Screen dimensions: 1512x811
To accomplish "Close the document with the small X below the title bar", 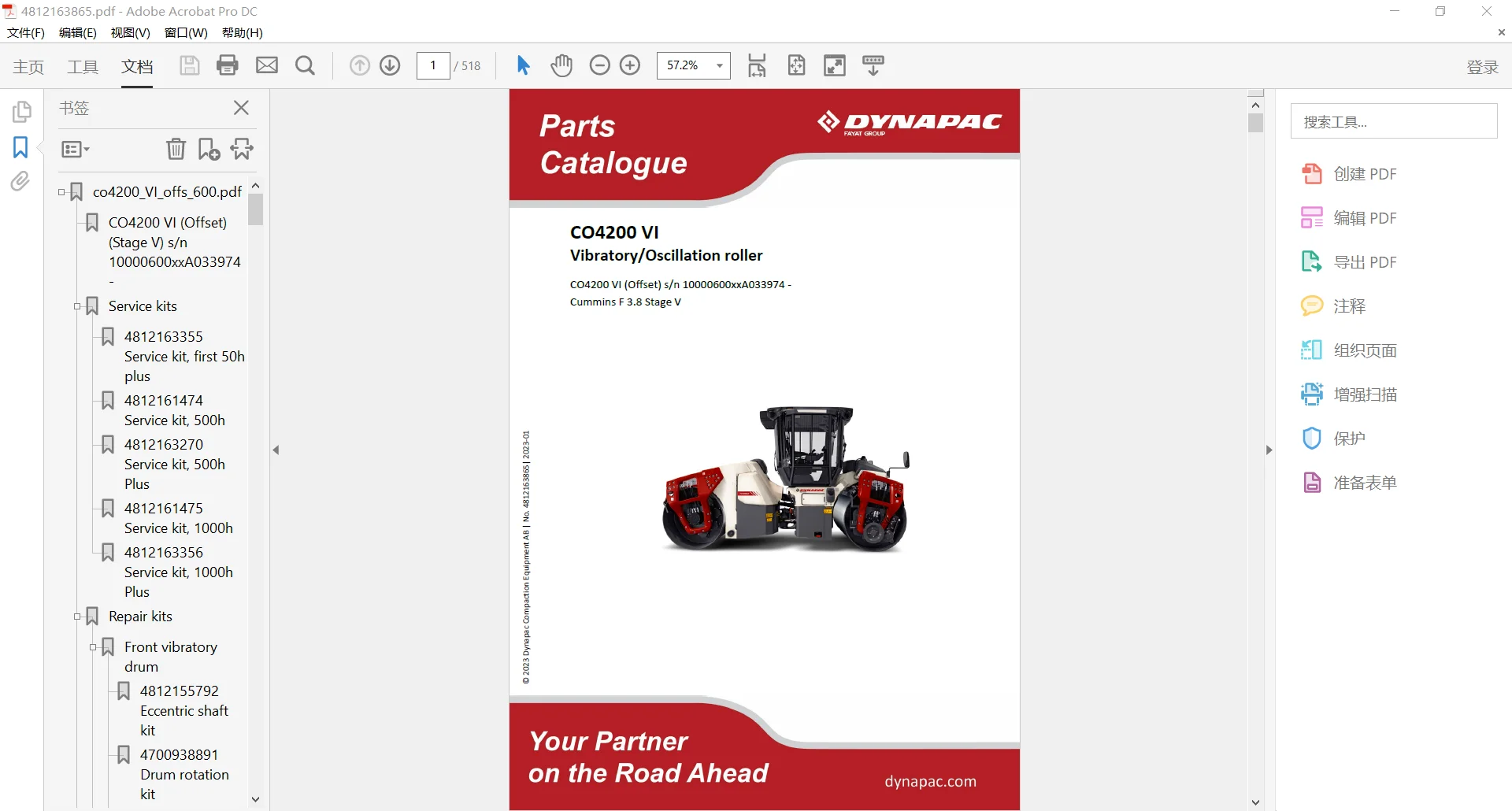I will pyautogui.click(x=1501, y=32).
